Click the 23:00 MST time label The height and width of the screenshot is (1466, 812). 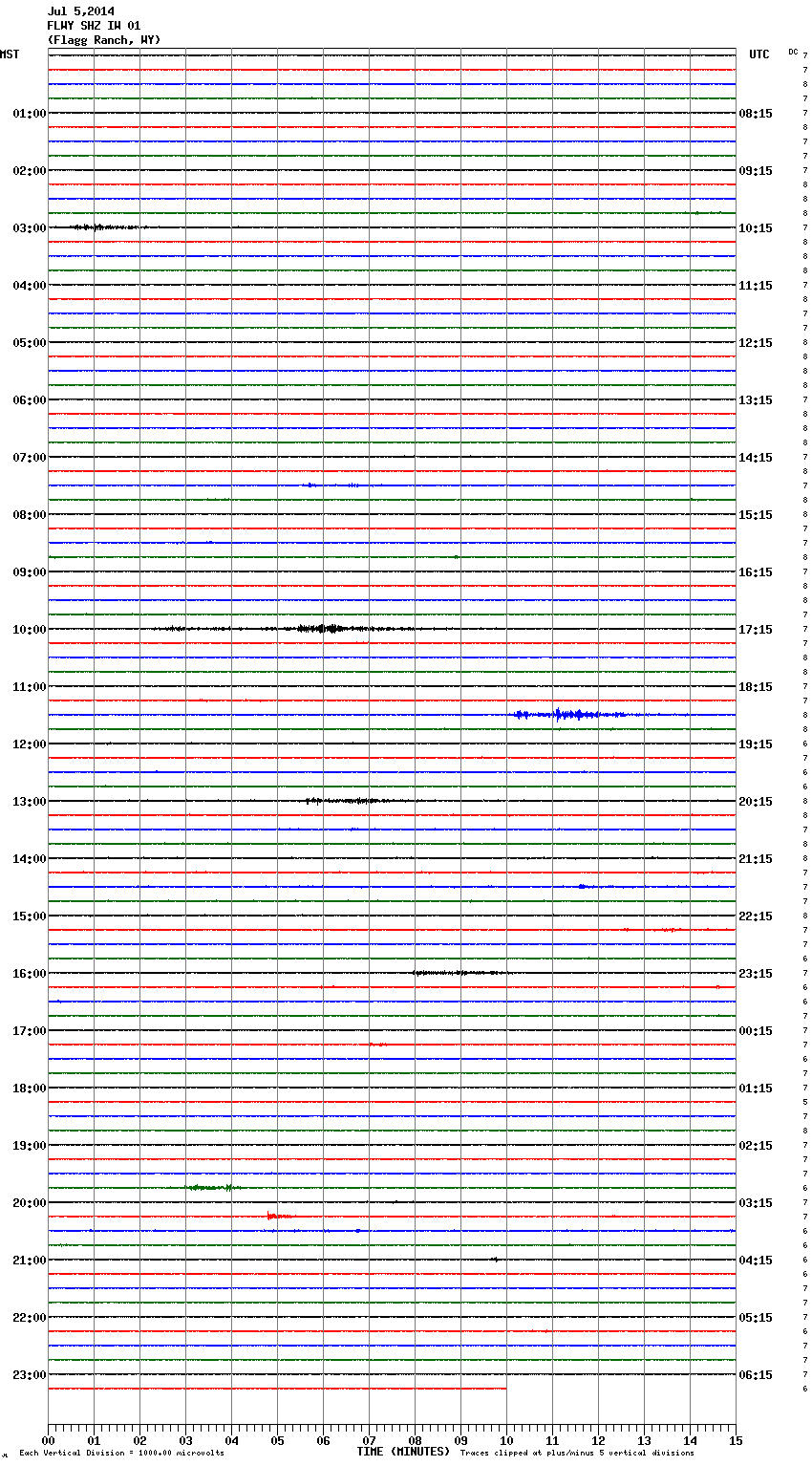point(29,1375)
